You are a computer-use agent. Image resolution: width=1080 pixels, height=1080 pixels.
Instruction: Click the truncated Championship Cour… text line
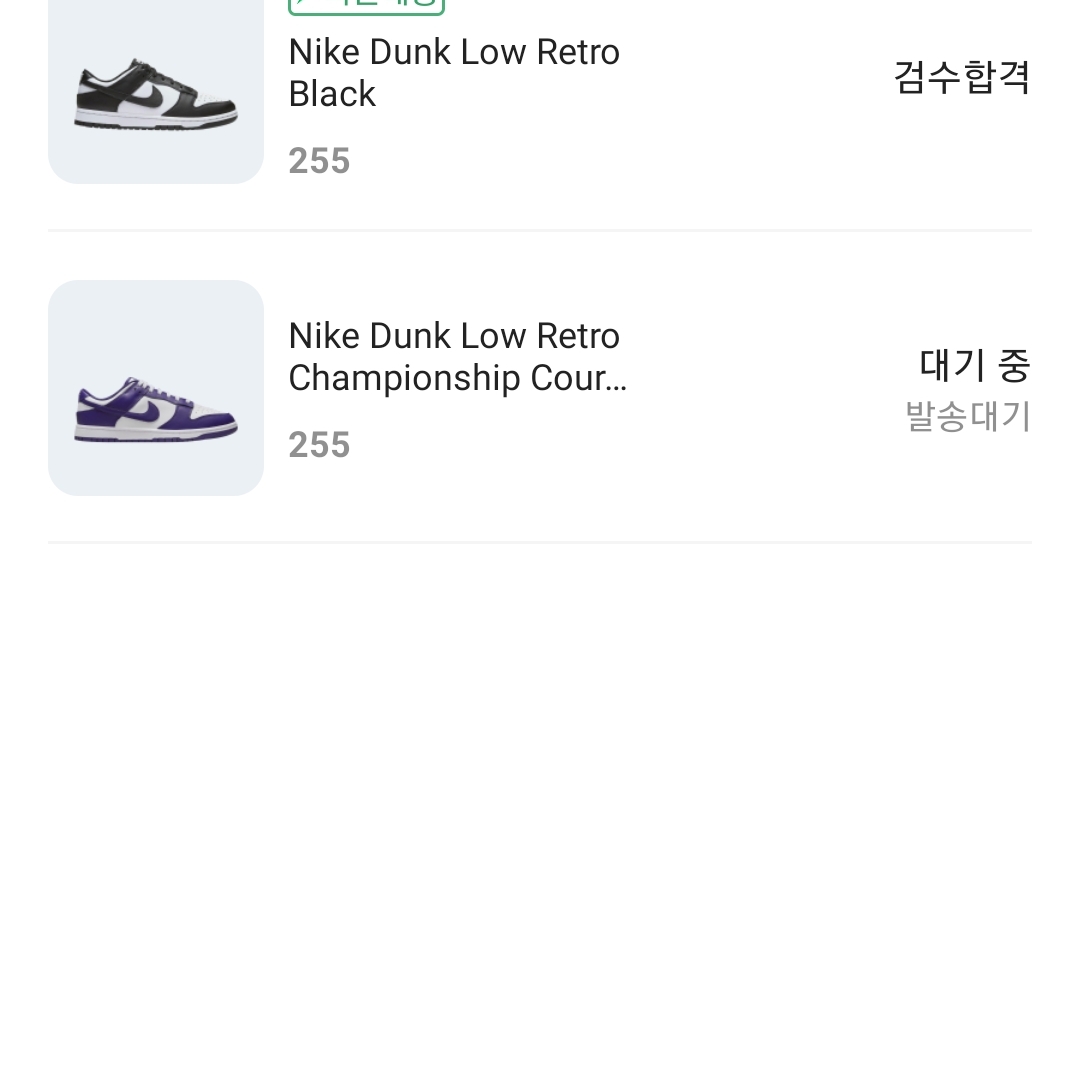coord(457,378)
